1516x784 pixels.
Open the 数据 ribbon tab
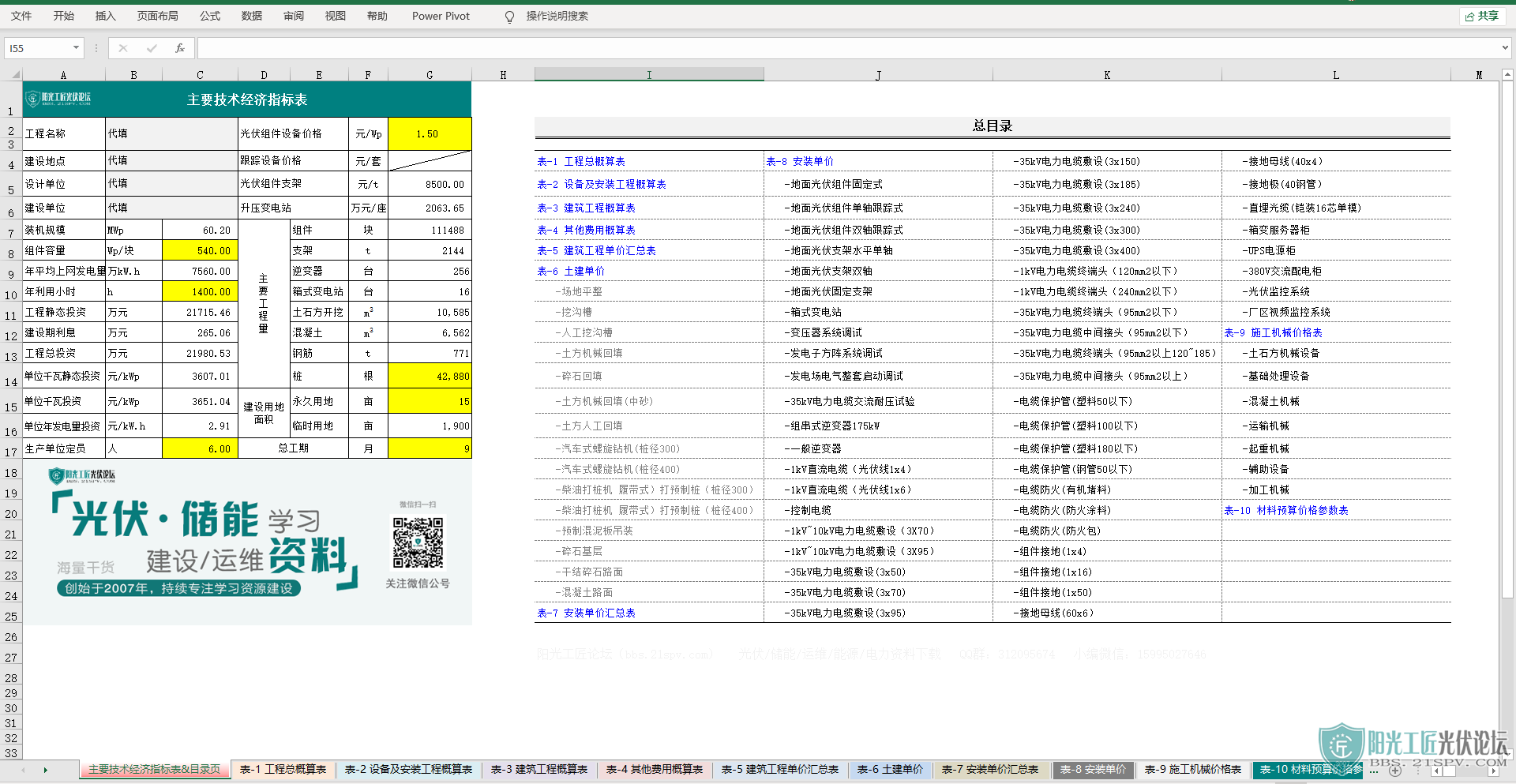(x=252, y=16)
